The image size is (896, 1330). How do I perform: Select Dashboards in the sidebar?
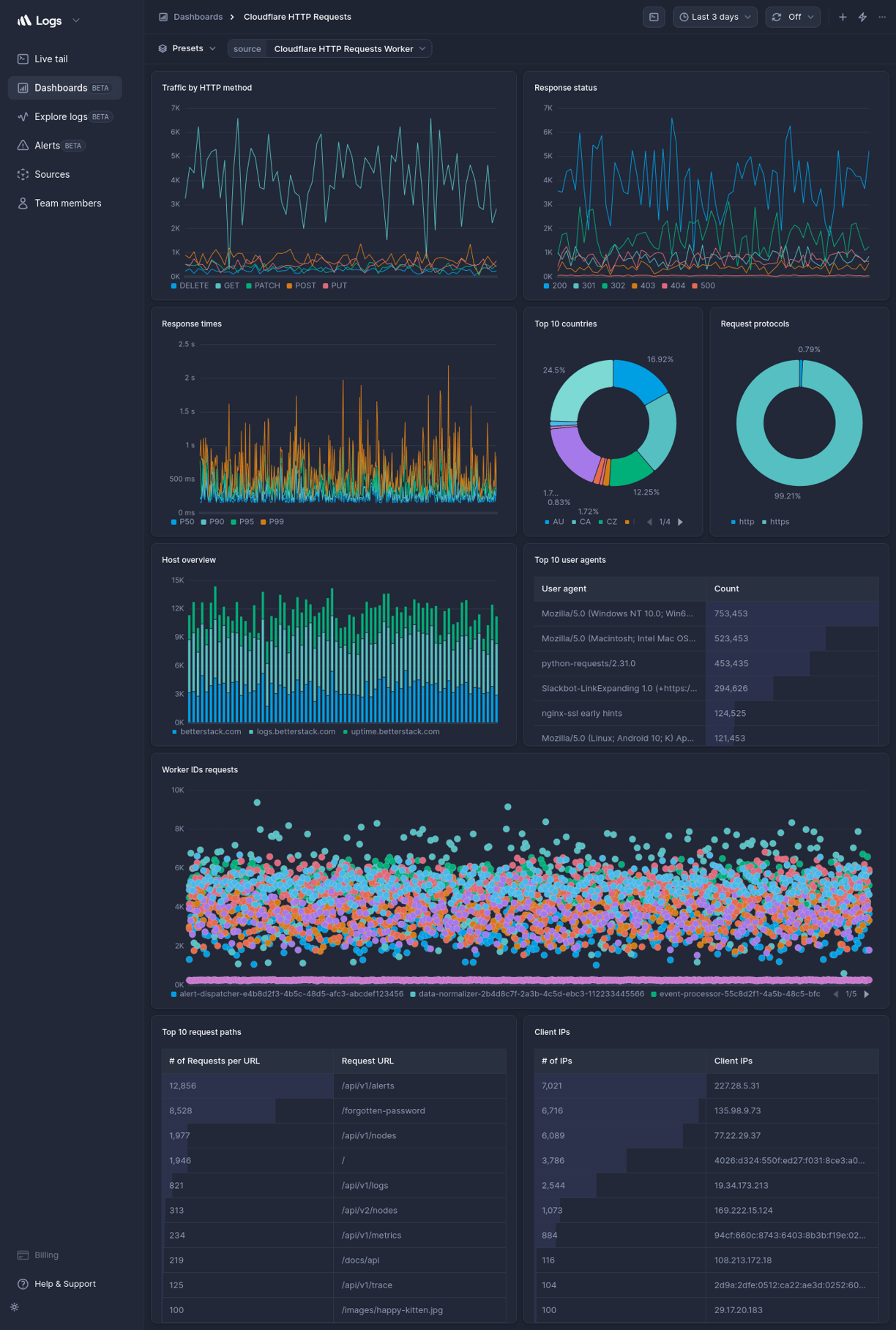coord(64,88)
